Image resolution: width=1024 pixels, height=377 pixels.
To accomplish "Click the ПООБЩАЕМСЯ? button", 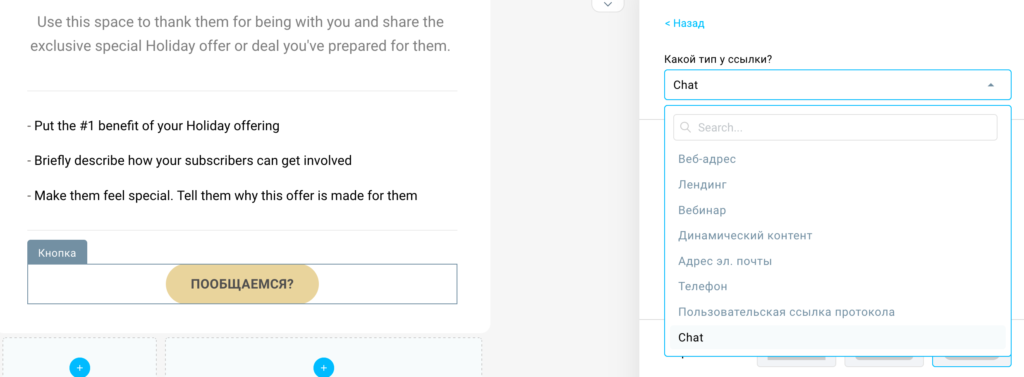I will pos(242,284).
